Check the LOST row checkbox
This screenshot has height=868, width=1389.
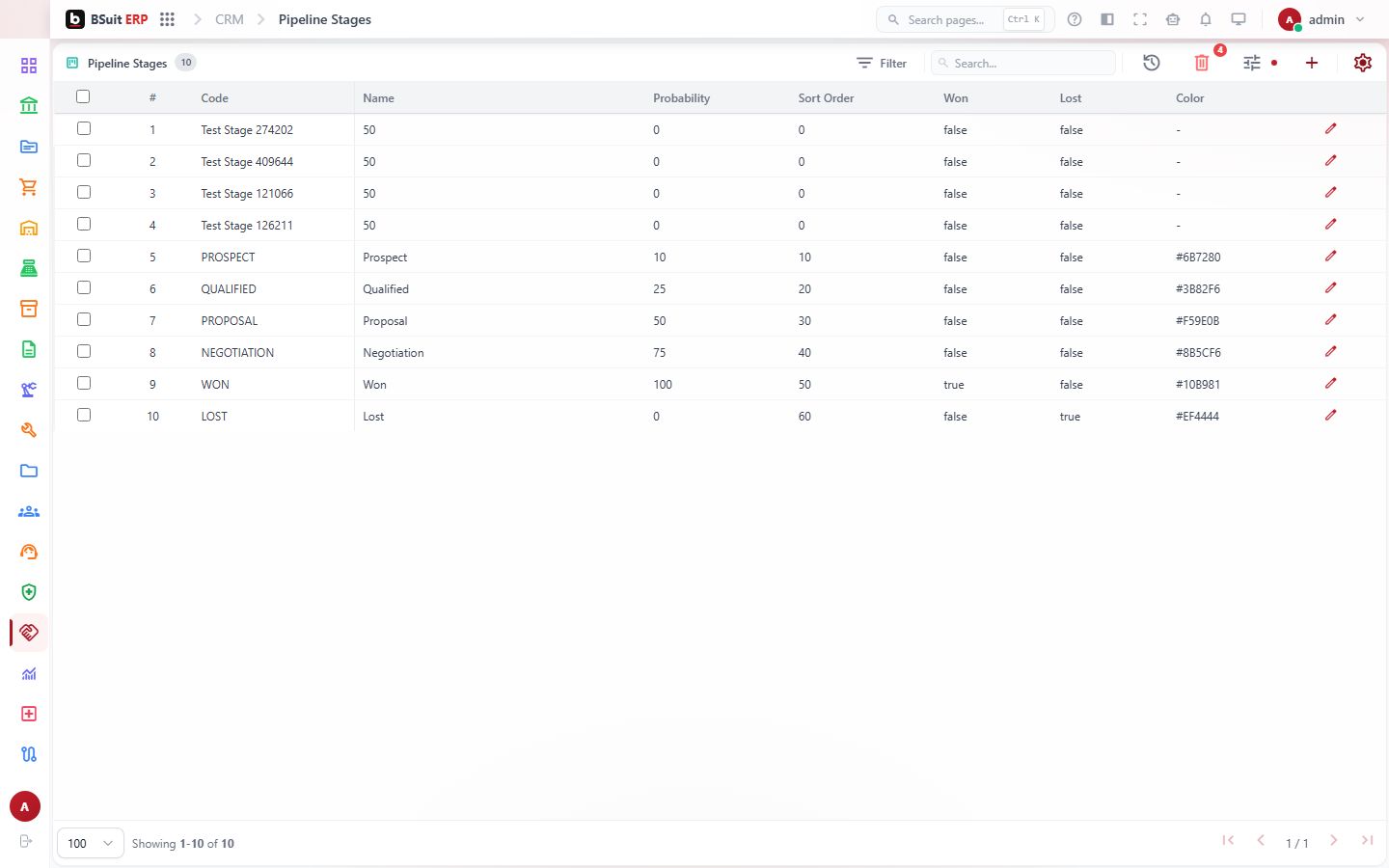84,415
